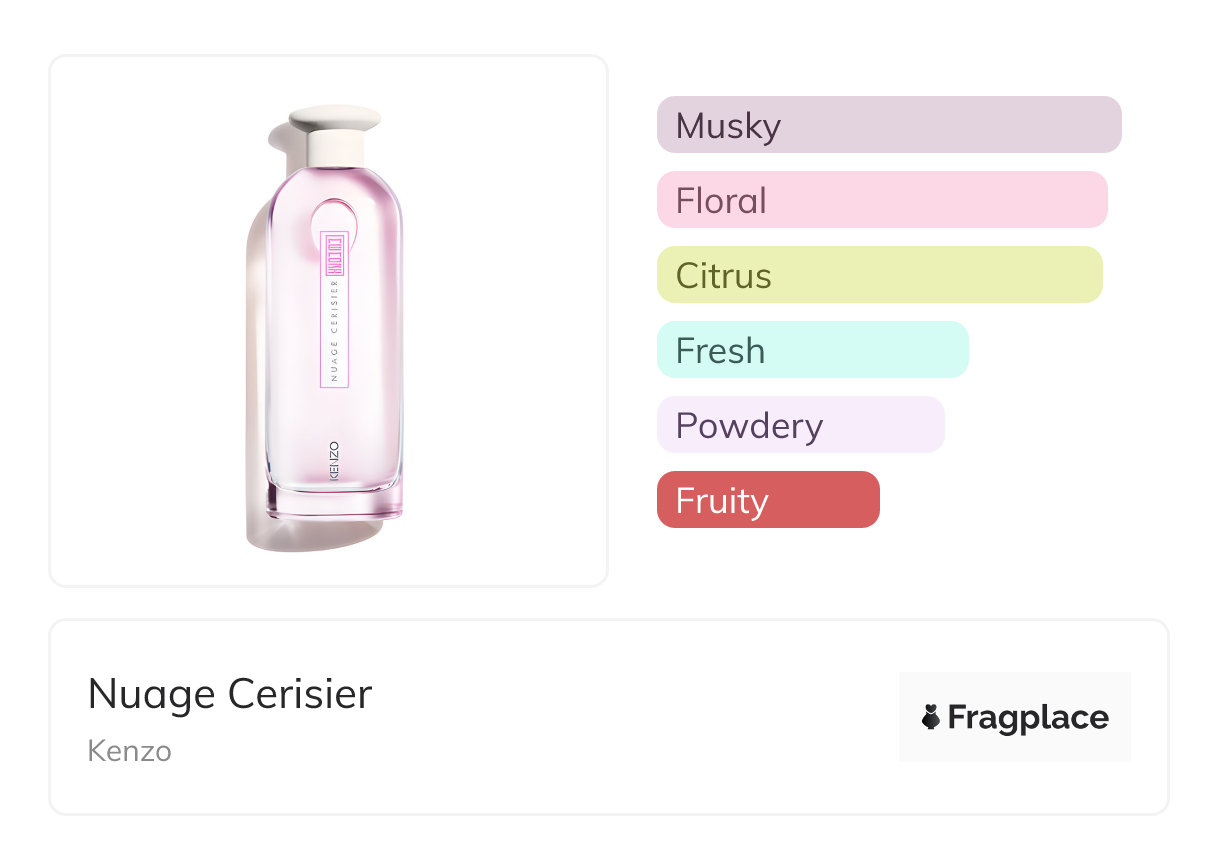The image size is (1218, 864).
Task: Click the oval cutout at the bottle's top
Action: coord(335,213)
